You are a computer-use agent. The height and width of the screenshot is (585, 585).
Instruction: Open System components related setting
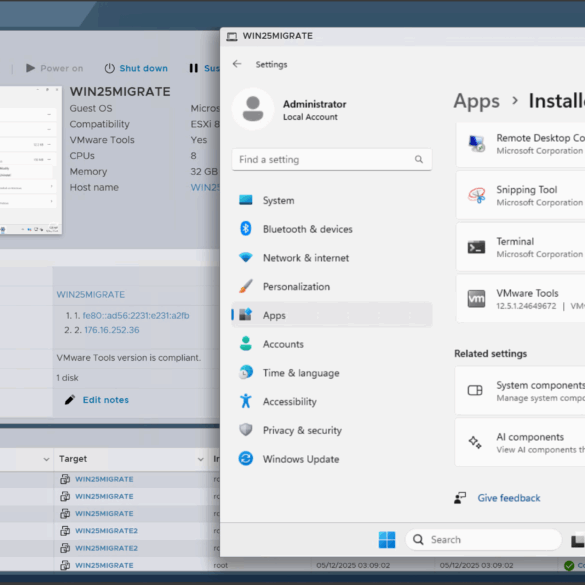520,391
